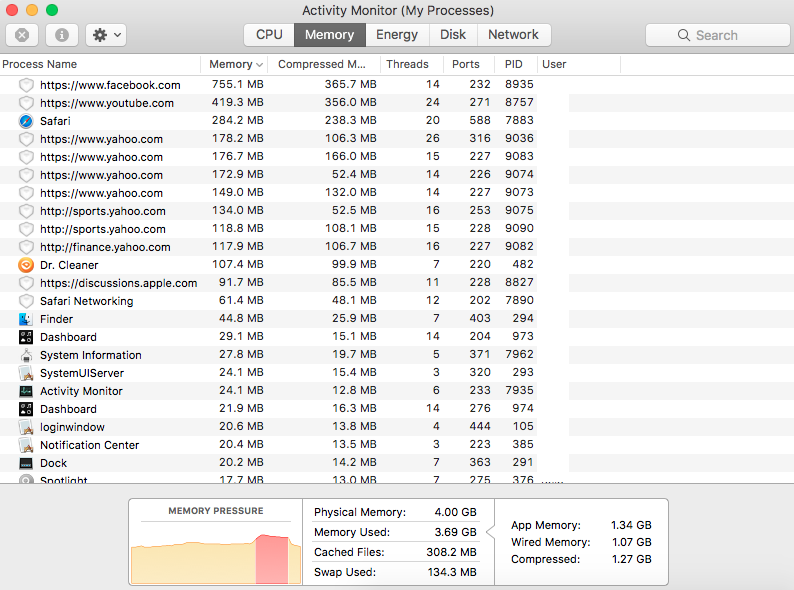Click Dashboard icon in 29.1 MB row
Viewport: 794px width, 590px height.
click(26, 337)
